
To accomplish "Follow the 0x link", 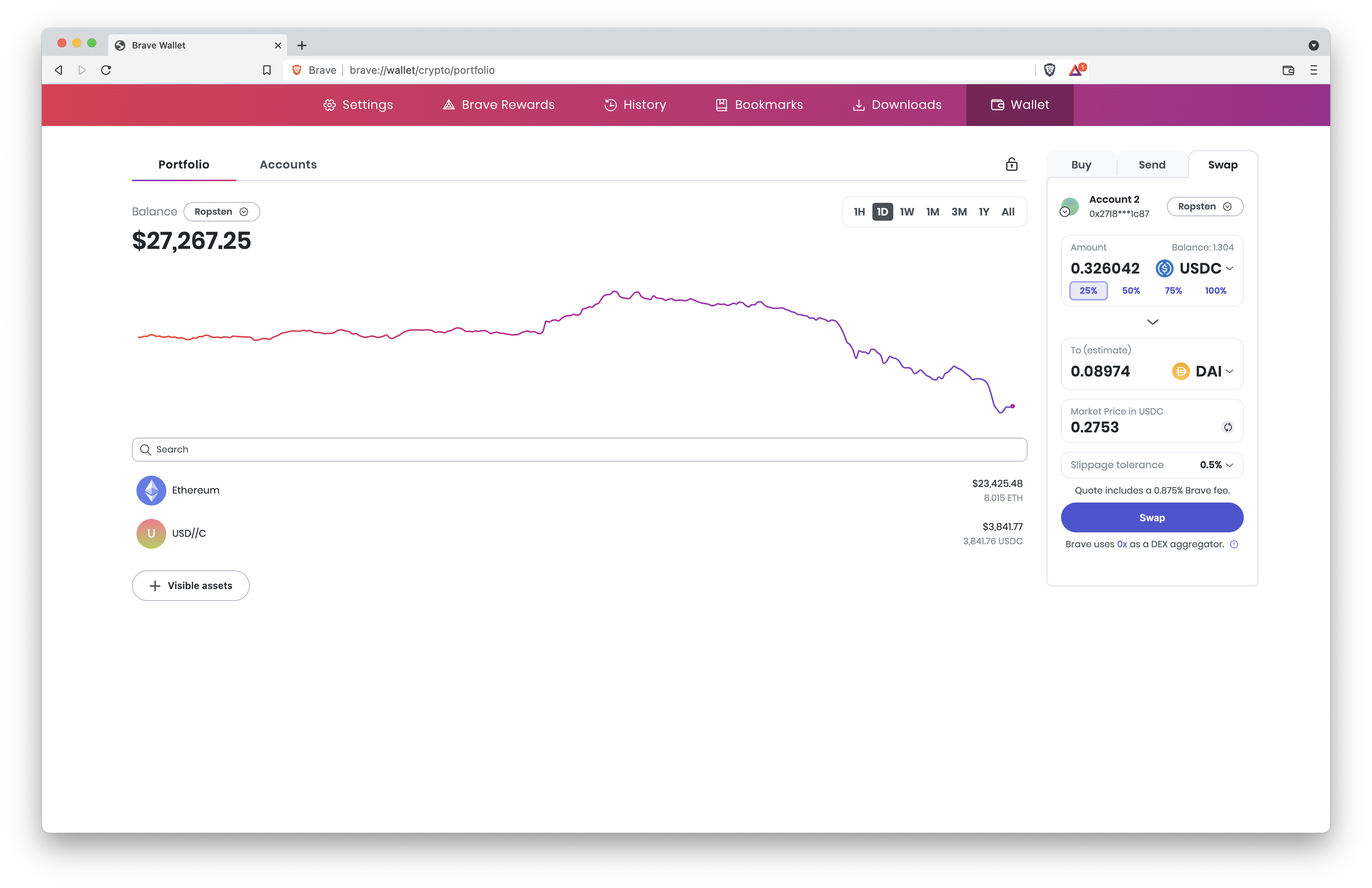I will pyautogui.click(x=1121, y=544).
